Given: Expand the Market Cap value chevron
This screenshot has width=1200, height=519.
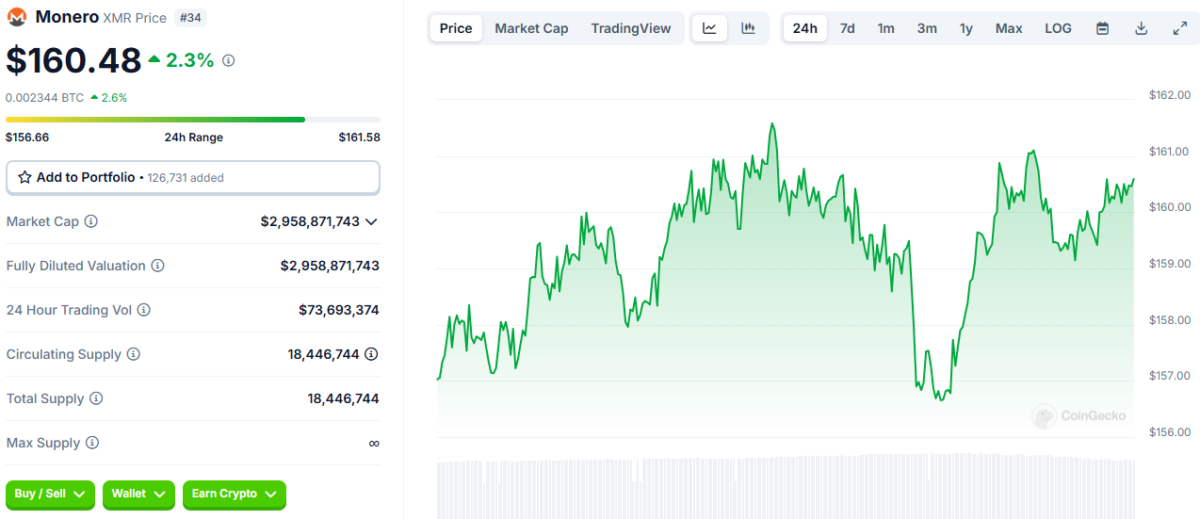Looking at the screenshot, I should 372,222.
